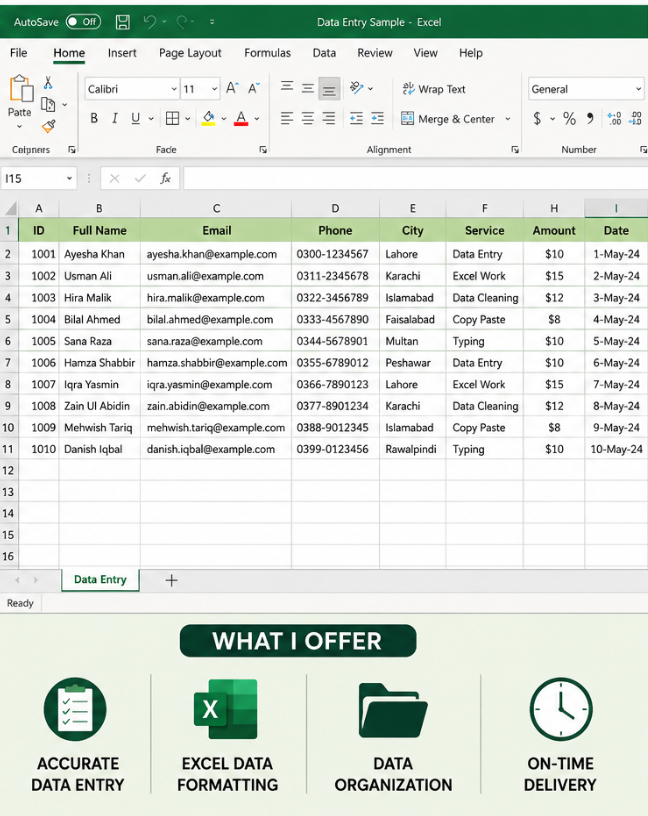The width and height of the screenshot is (648, 816).
Task: Switch to the Formulas tab
Action: [x=268, y=53]
